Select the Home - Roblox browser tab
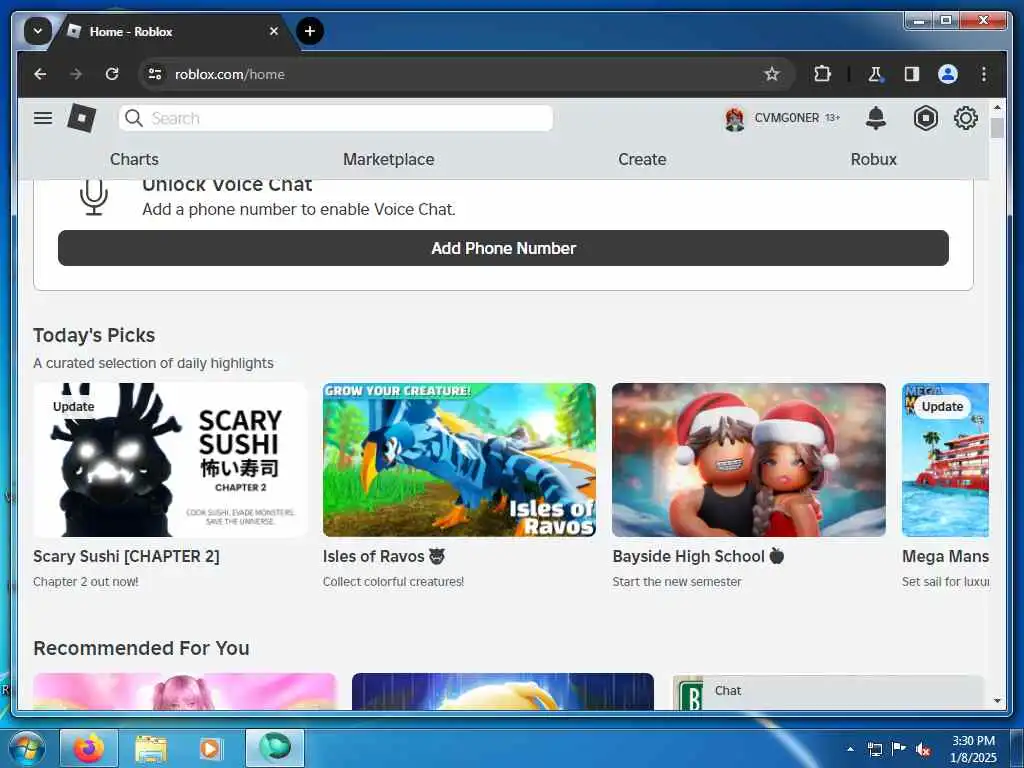This screenshot has height=768, width=1024. tap(173, 31)
